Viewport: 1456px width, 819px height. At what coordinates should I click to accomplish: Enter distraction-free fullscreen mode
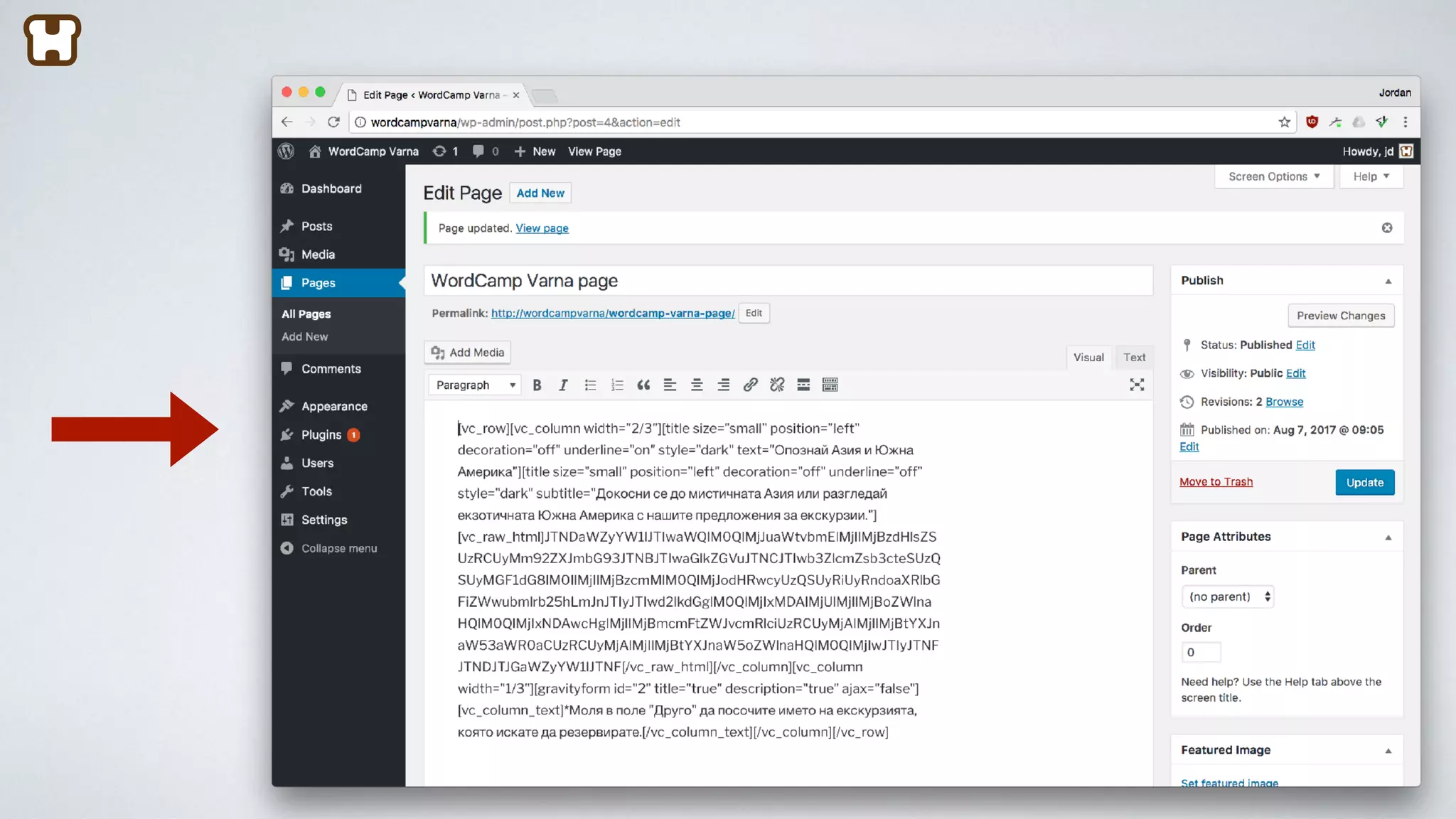click(1137, 385)
